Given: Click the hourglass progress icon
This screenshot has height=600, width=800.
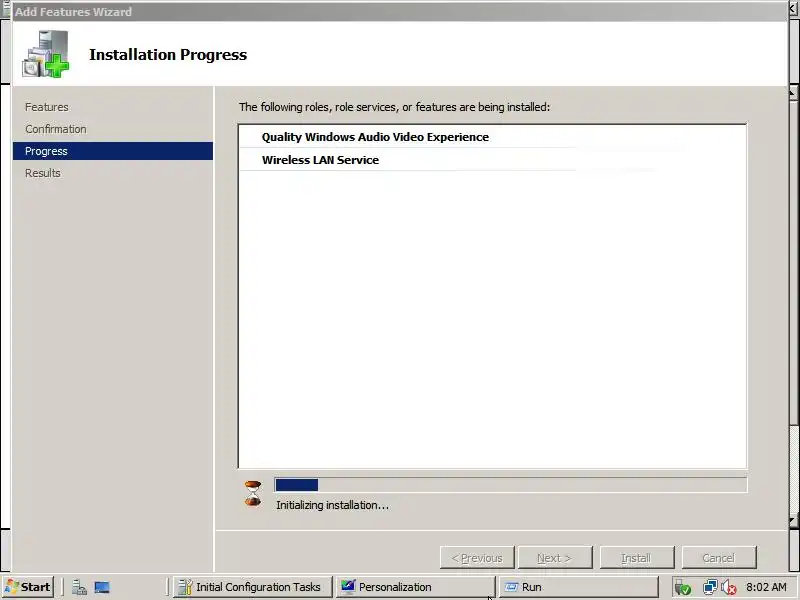Looking at the screenshot, I should coord(253,493).
